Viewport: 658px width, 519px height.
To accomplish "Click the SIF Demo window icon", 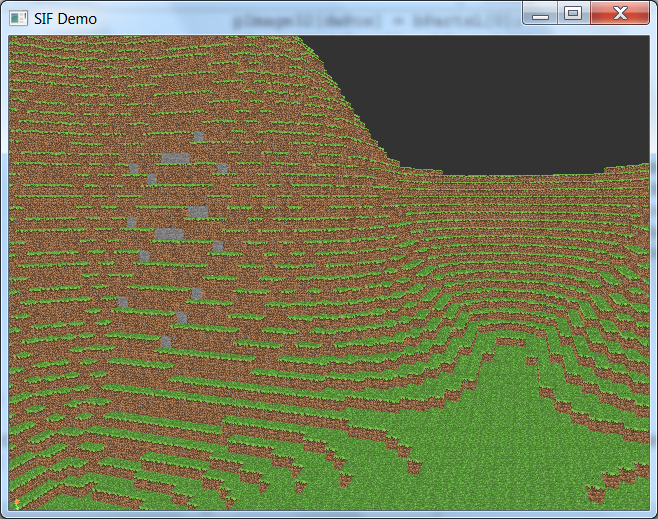I will pos(18,18).
